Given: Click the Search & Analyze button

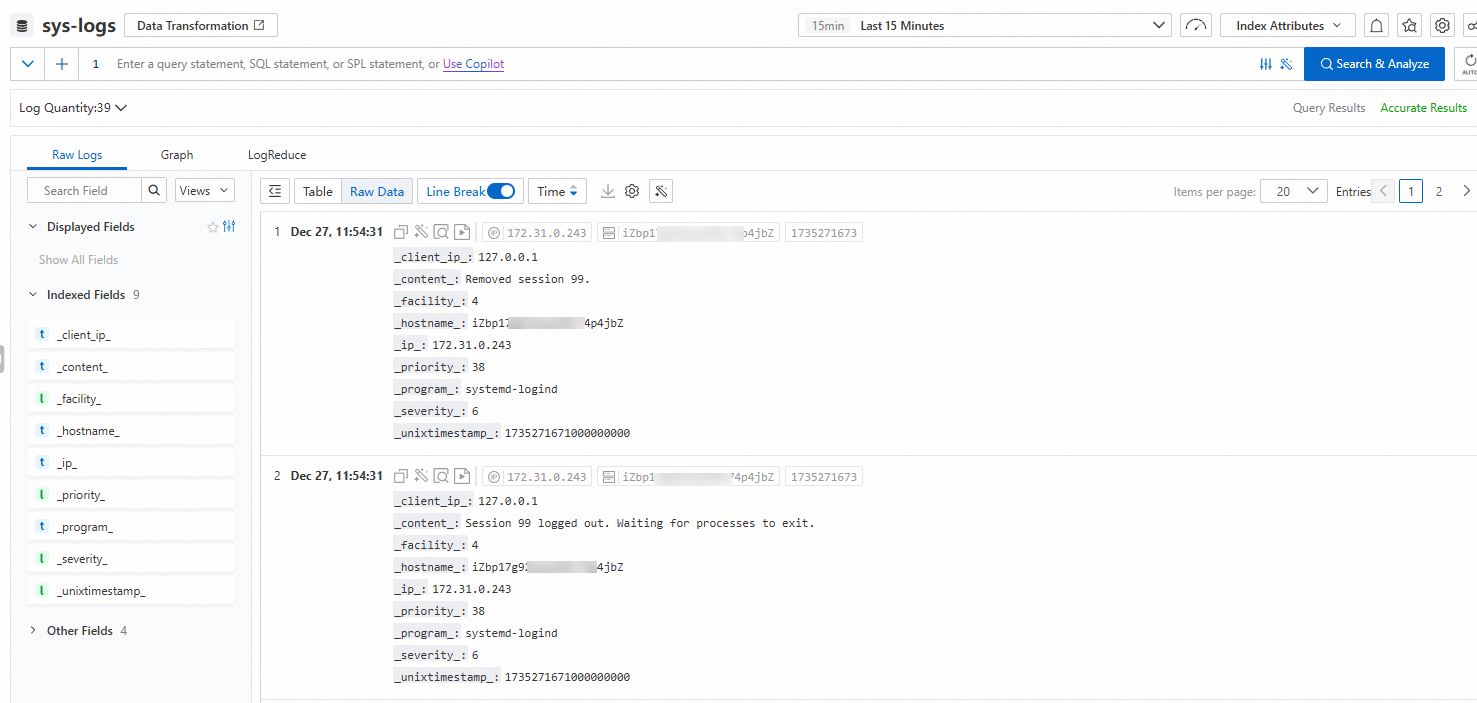Looking at the screenshot, I should pos(1374,64).
